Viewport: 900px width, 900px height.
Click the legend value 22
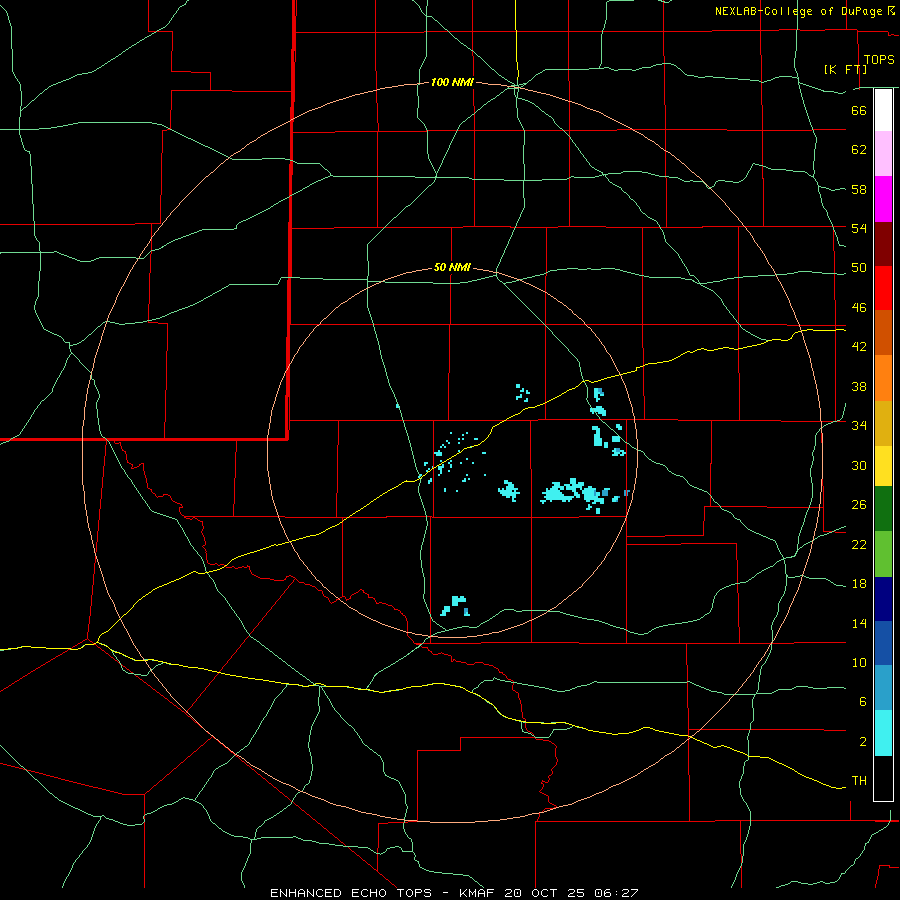click(859, 544)
